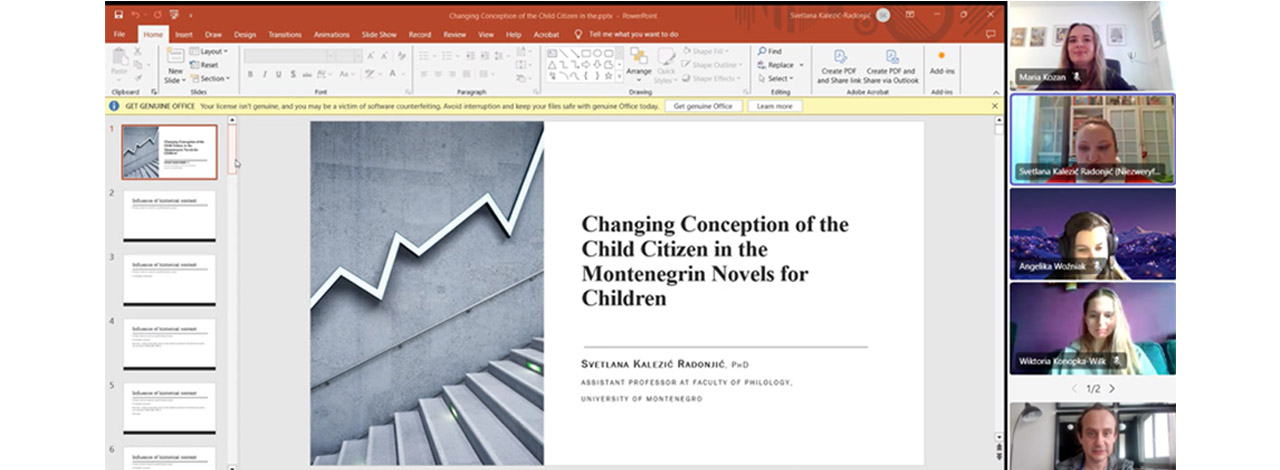Screen dimensions: 1280x470
Task: Click the Learn more button
Action: 775,106
